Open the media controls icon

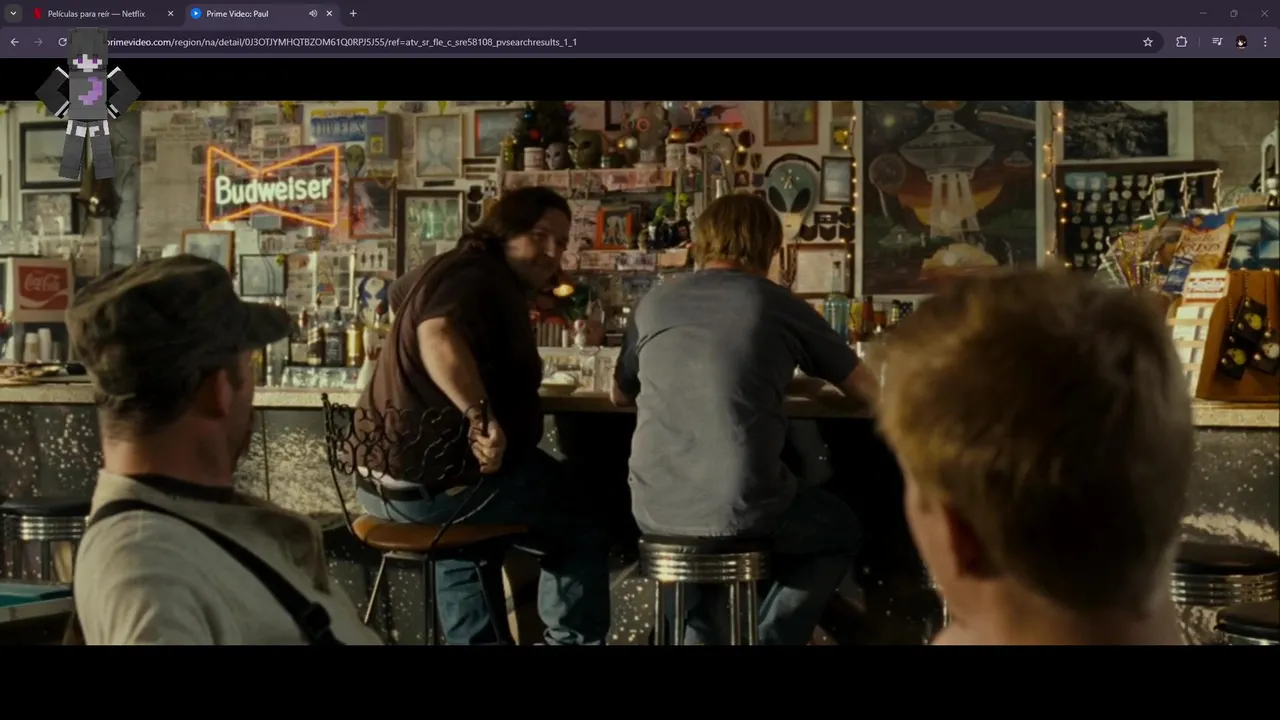(x=1217, y=42)
